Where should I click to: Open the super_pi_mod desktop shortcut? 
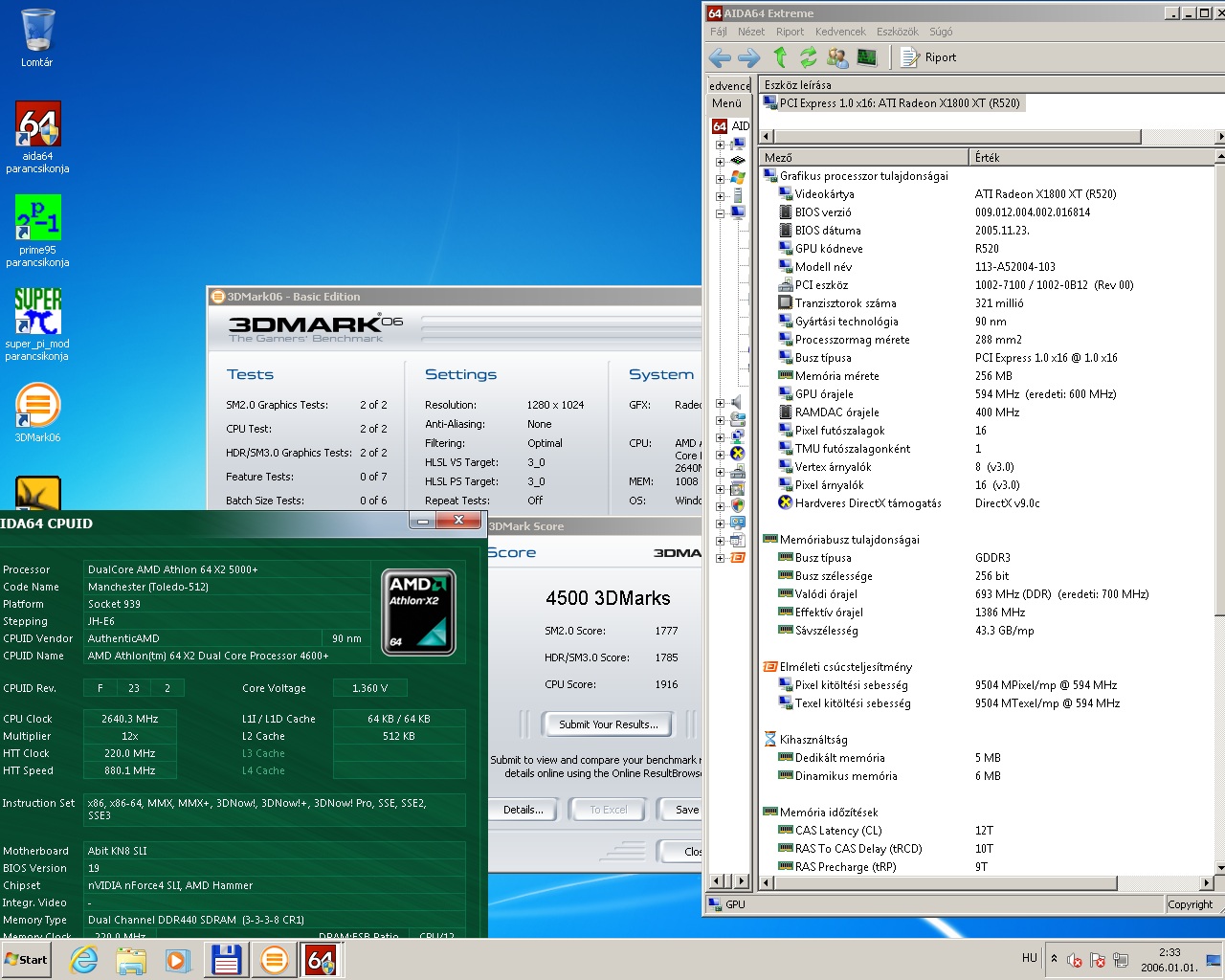click(x=37, y=324)
